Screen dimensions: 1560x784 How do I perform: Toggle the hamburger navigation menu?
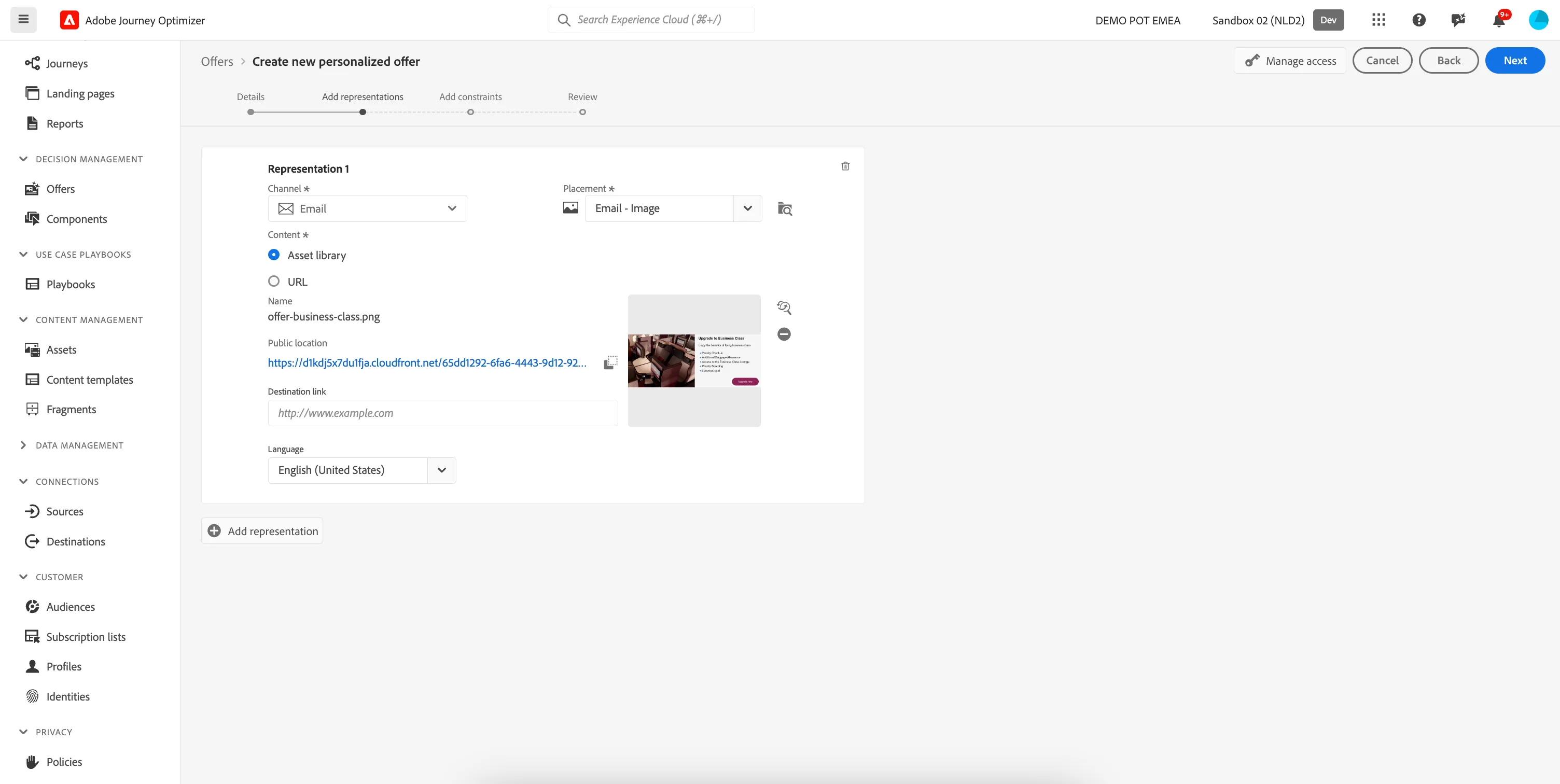(23, 19)
